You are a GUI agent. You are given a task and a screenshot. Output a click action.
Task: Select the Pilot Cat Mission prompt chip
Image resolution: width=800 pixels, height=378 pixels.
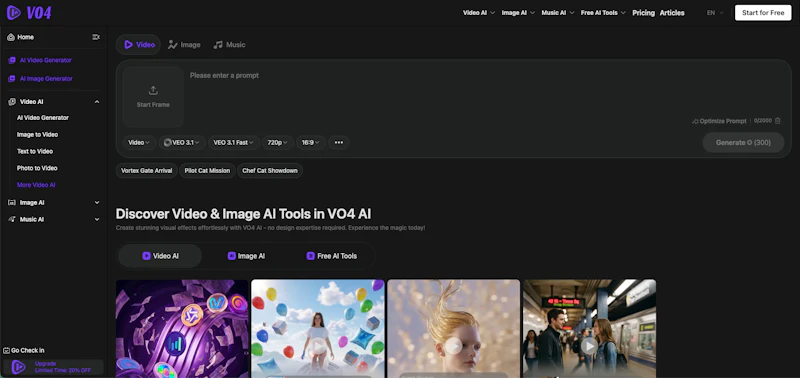click(207, 170)
